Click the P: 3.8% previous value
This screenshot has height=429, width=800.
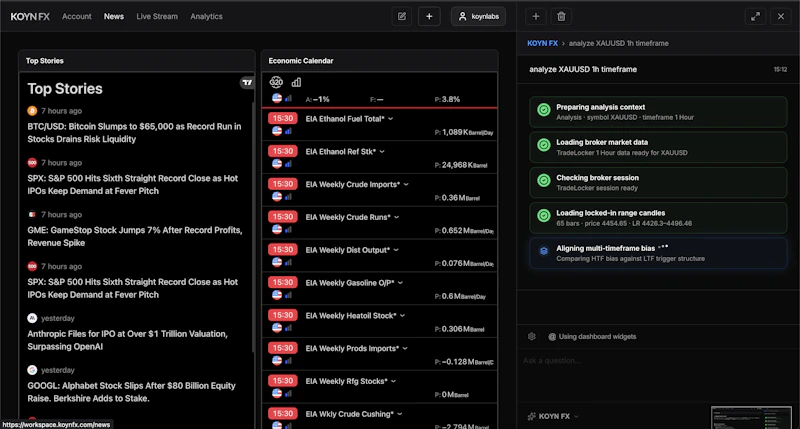pyautogui.click(x=447, y=99)
